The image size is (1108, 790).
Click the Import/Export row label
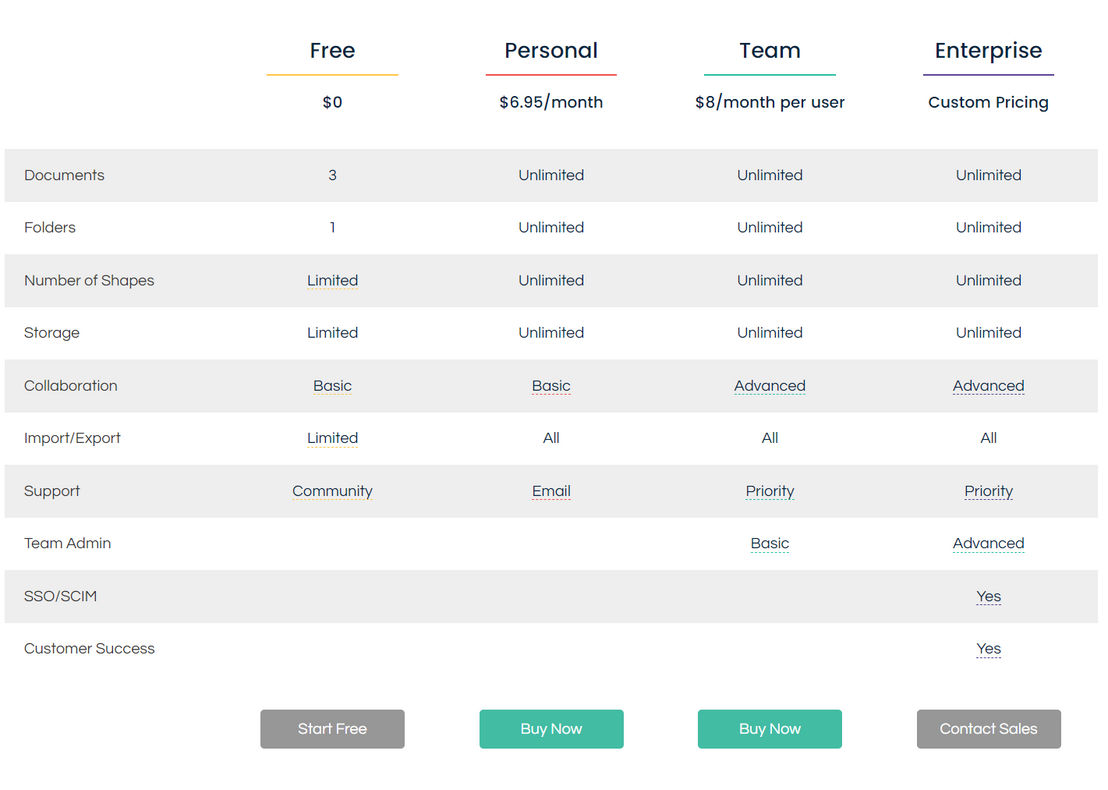pos(72,438)
